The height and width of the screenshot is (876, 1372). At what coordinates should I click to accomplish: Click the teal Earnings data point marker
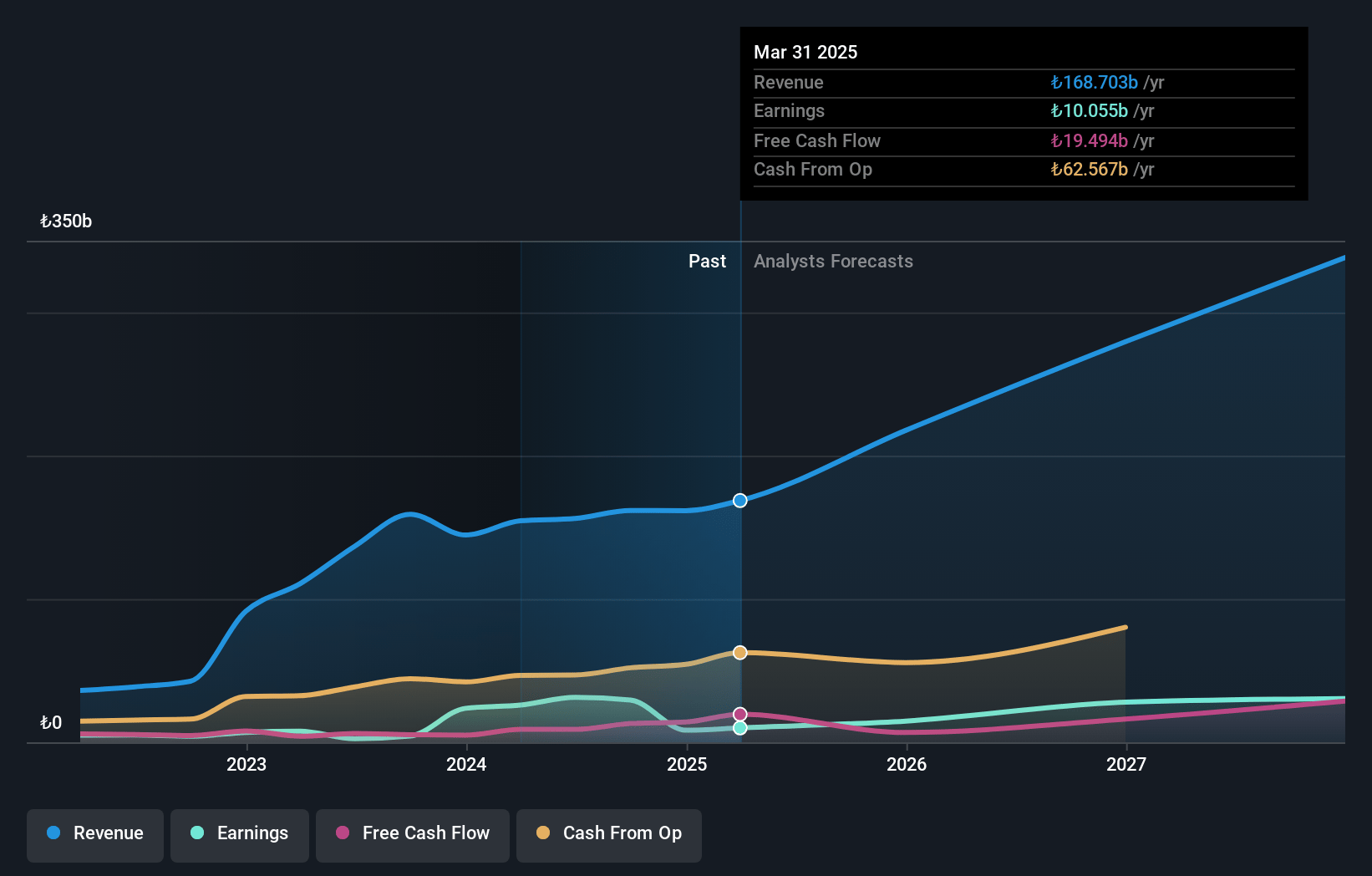(x=740, y=728)
